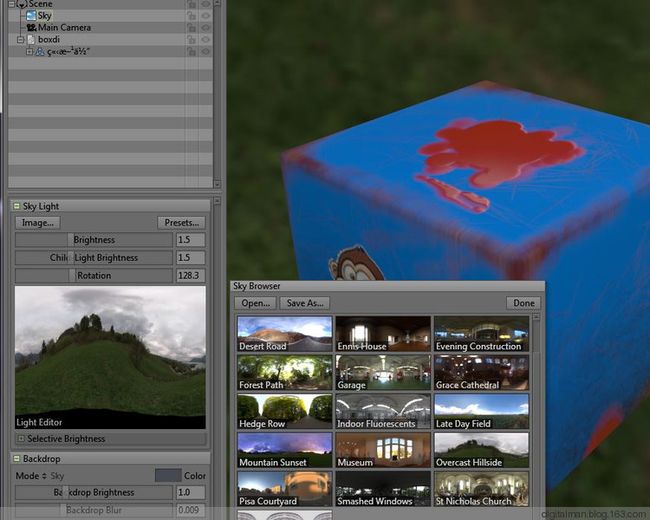Click the boxdi file icon in scene tree
Screen dimensions: 650x520
[32, 40]
